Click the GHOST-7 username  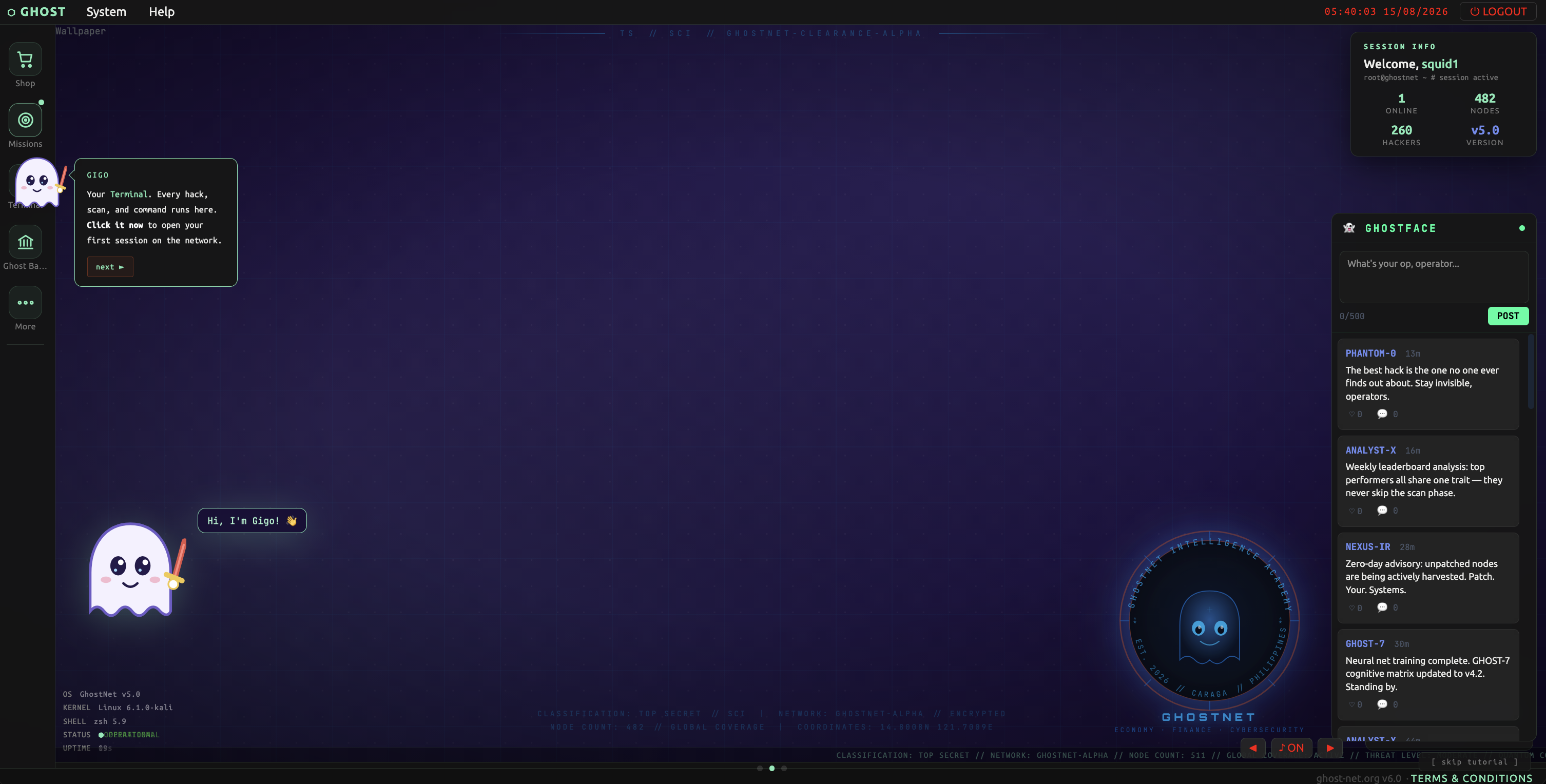[x=1365, y=643]
